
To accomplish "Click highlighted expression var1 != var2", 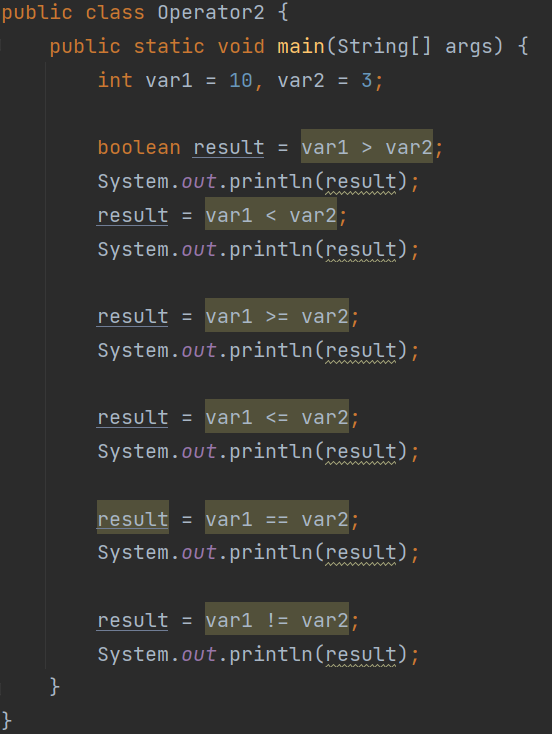I will coord(277,618).
